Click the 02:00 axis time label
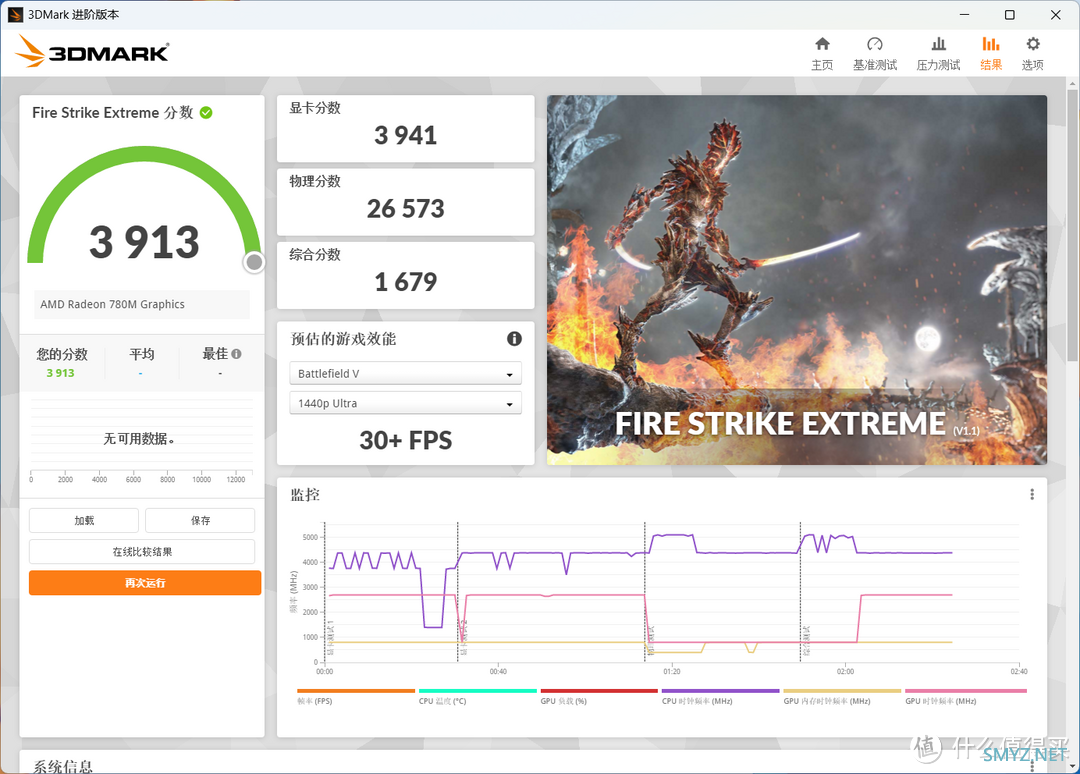Image resolution: width=1080 pixels, height=774 pixels. [x=845, y=671]
